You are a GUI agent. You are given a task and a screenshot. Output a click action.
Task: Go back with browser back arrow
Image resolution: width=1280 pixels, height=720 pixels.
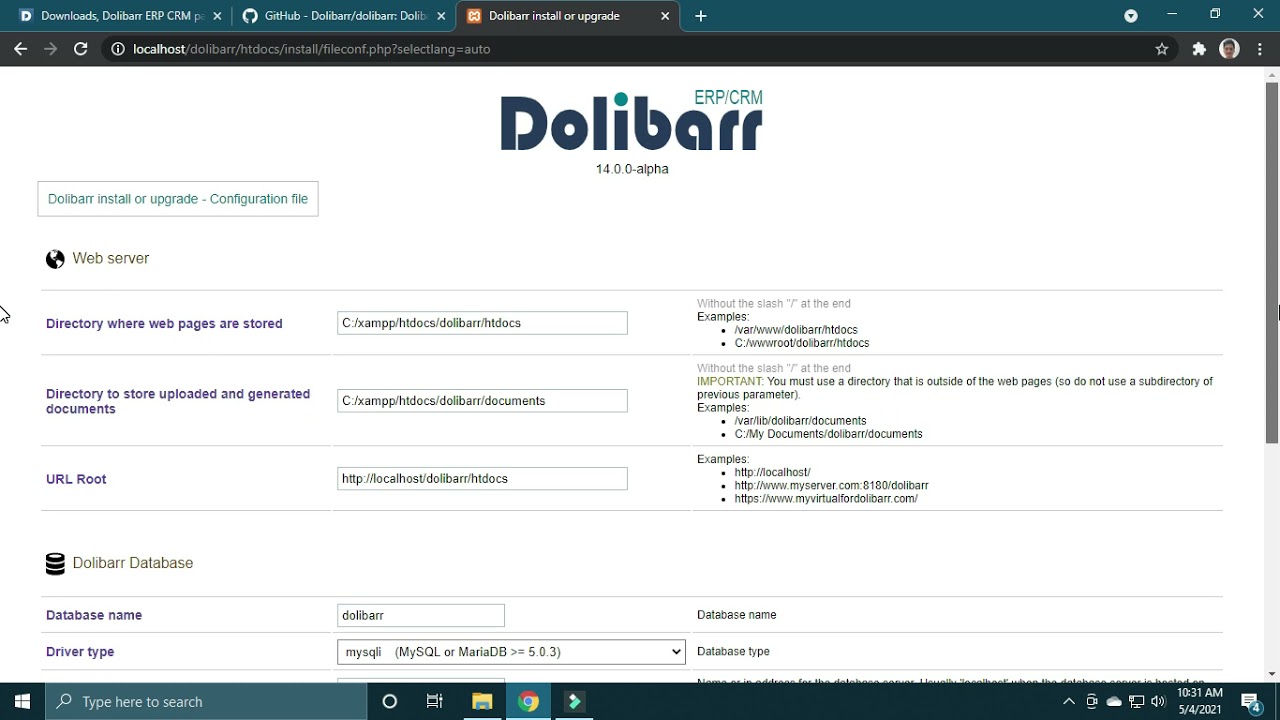(x=21, y=48)
